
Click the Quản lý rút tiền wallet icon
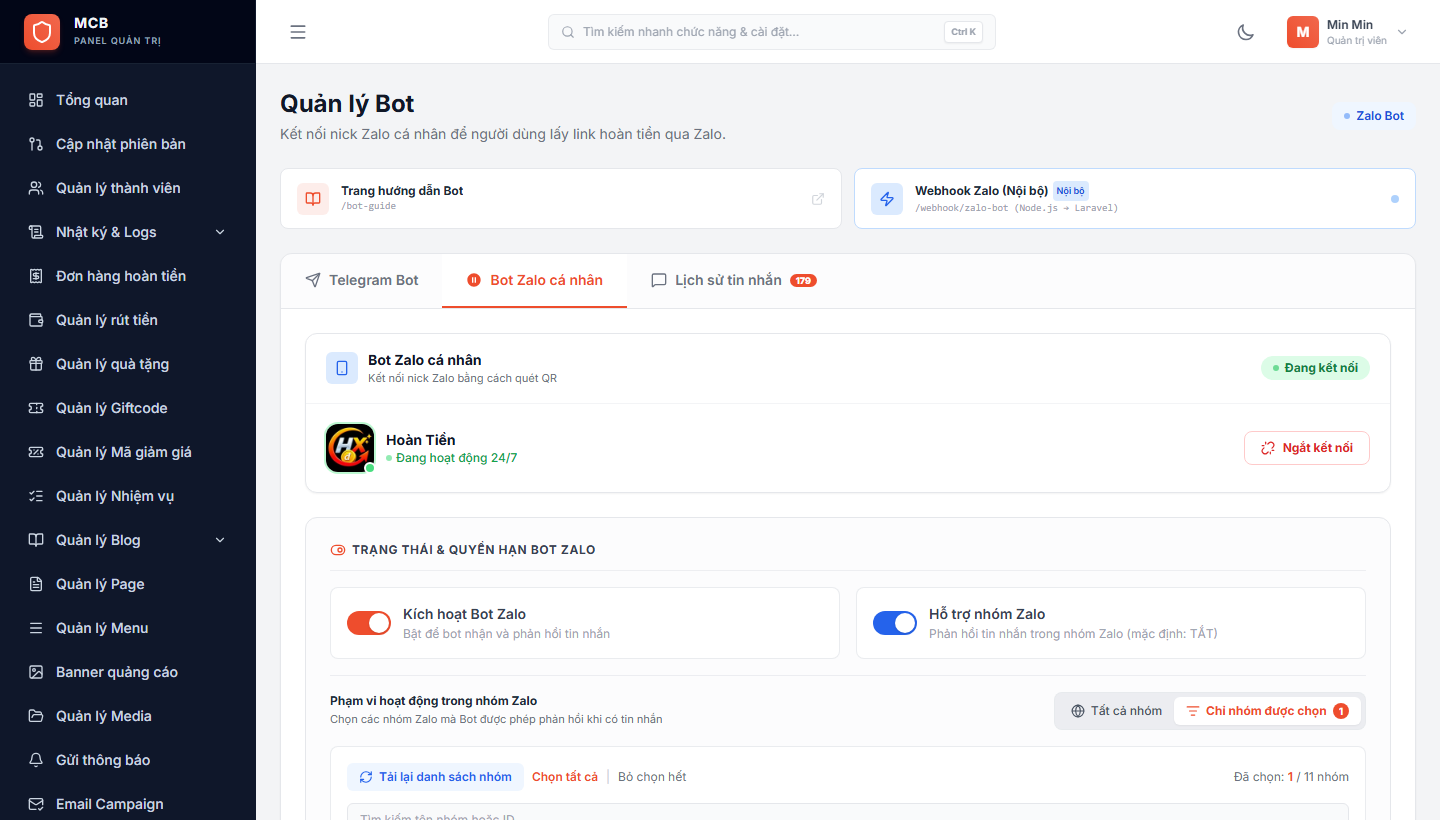coord(36,320)
